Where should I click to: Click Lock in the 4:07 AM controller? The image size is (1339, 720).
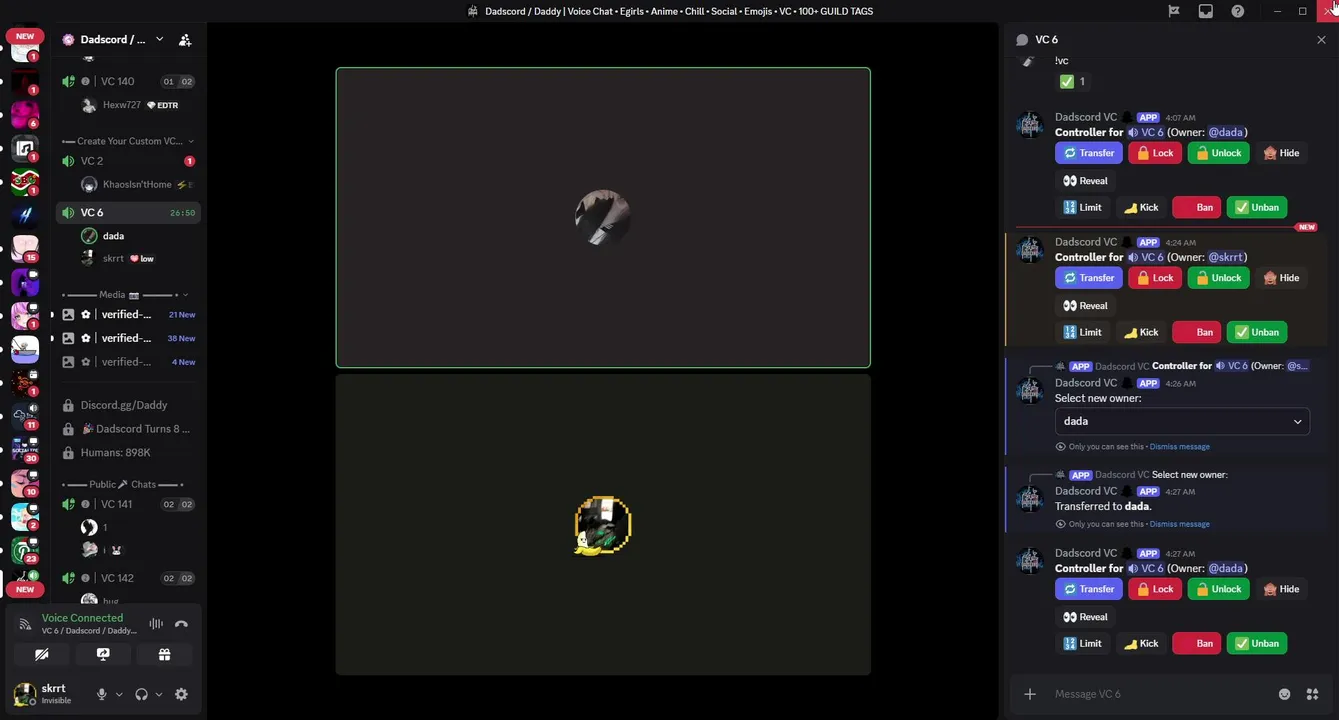point(1155,153)
